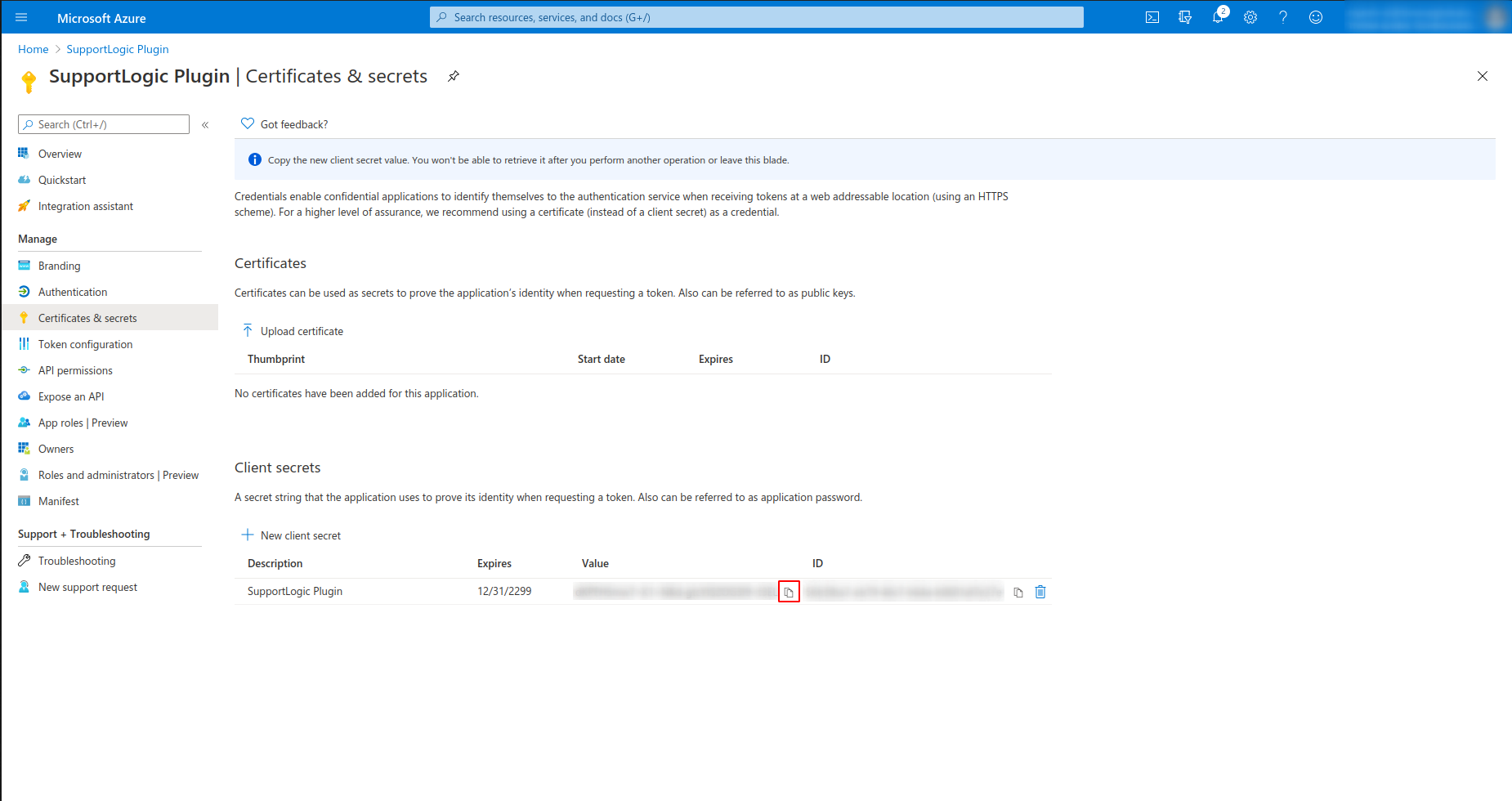Open the help question mark menu

pyautogui.click(x=1283, y=17)
